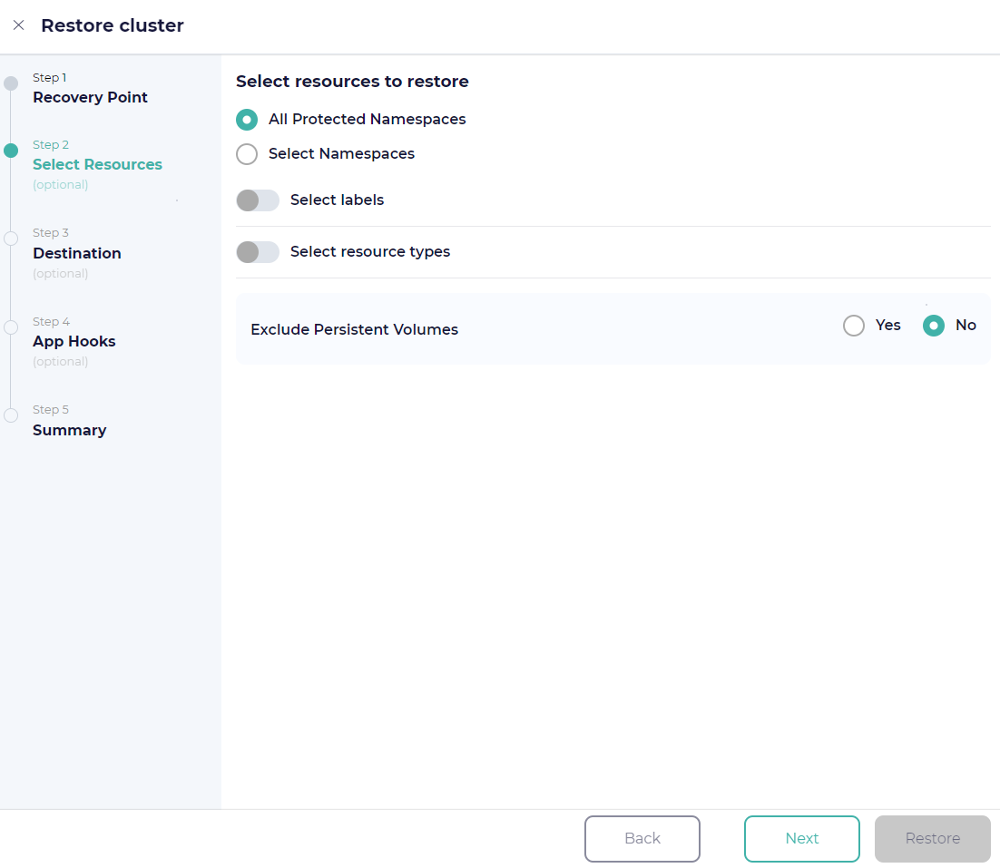1000x868 pixels.
Task: Set Exclude Persistent Volumes to Yes
Action: click(854, 326)
